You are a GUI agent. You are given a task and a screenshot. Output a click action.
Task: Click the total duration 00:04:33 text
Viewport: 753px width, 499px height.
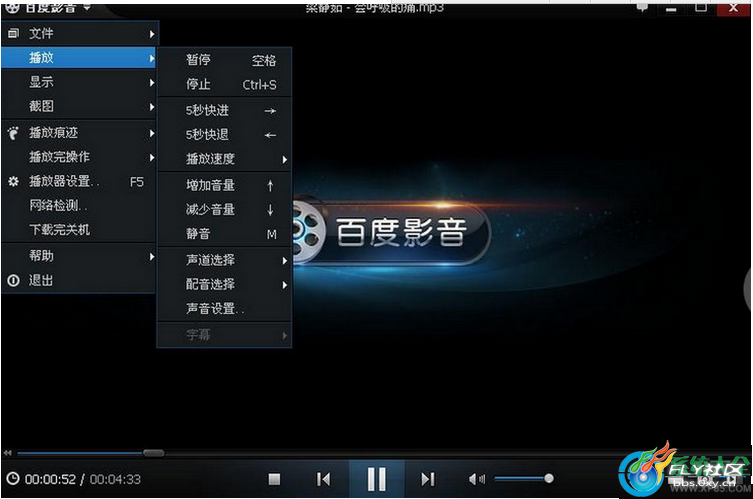(x=115, y=479)
